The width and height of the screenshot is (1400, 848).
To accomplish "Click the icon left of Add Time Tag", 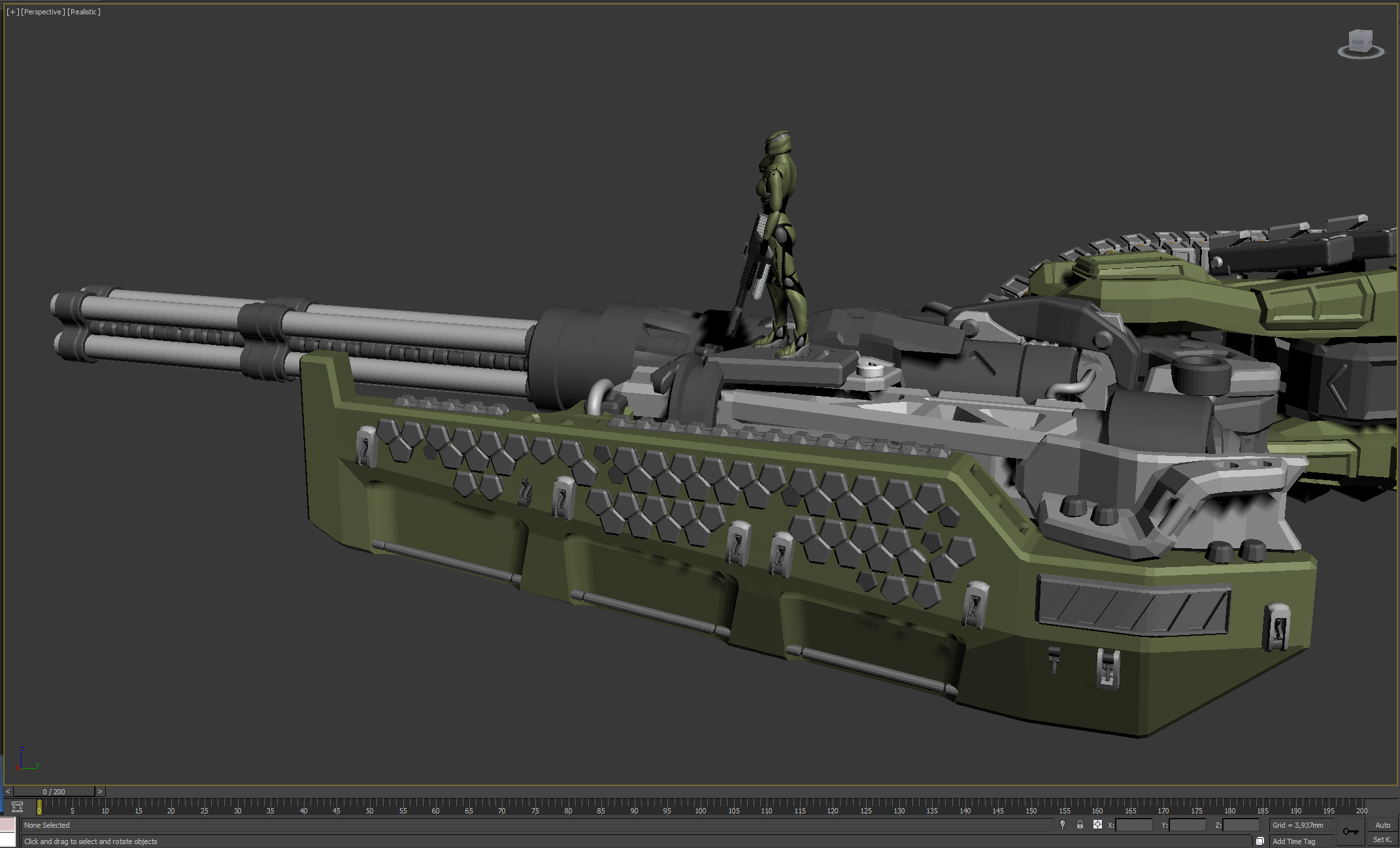I will (x=1260, y=841).
